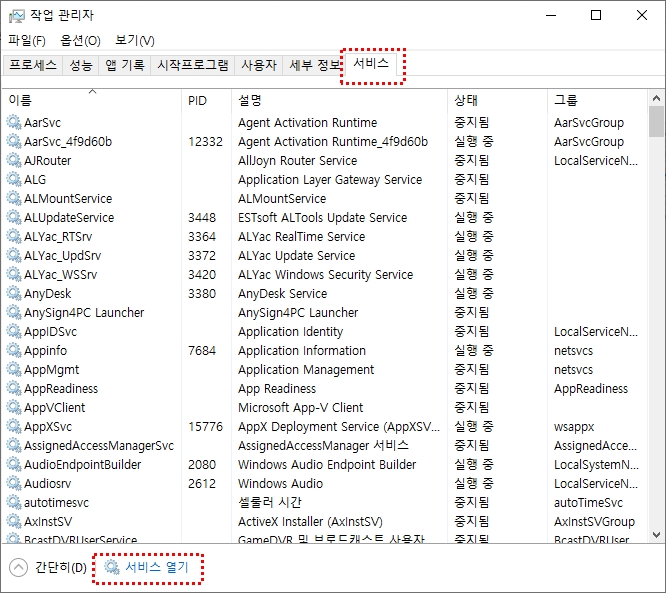Image resolution: width=666 pixels, height=593 pixels.
Task: Switch to the 세부 정보 tab
Action: point(313,65)
